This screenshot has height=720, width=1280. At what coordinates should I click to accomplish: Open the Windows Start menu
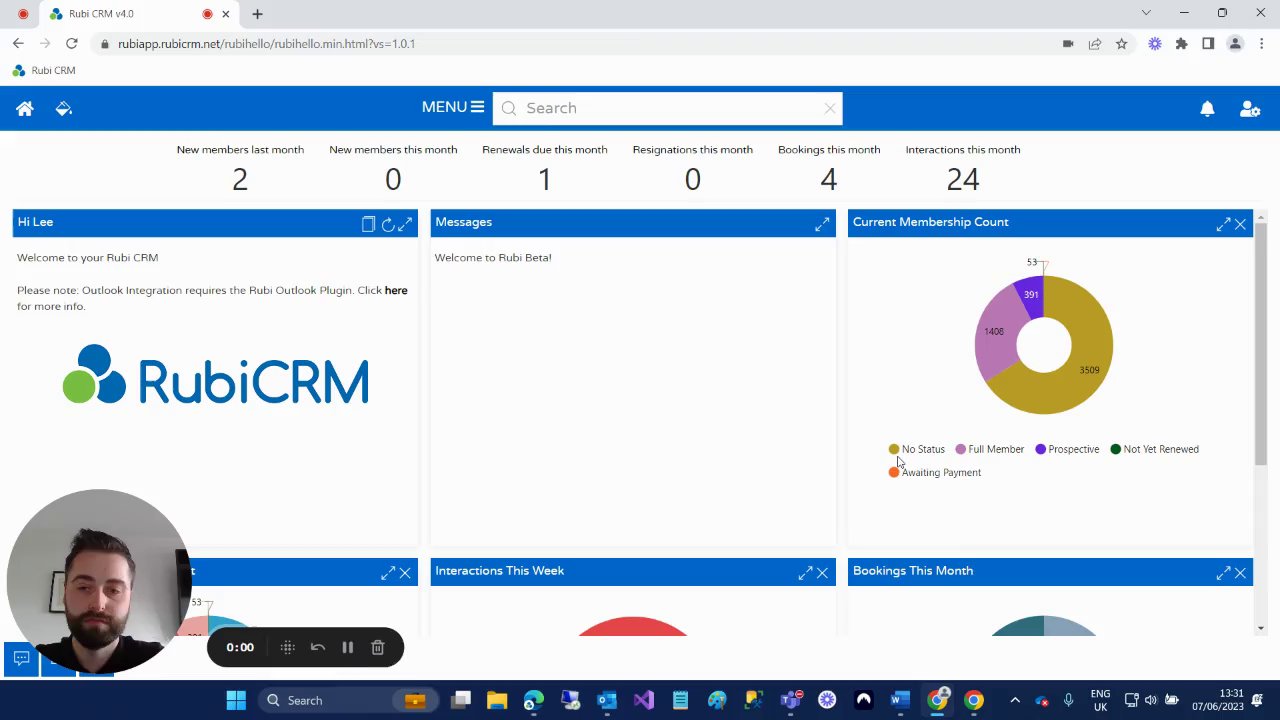coord(236,700)
